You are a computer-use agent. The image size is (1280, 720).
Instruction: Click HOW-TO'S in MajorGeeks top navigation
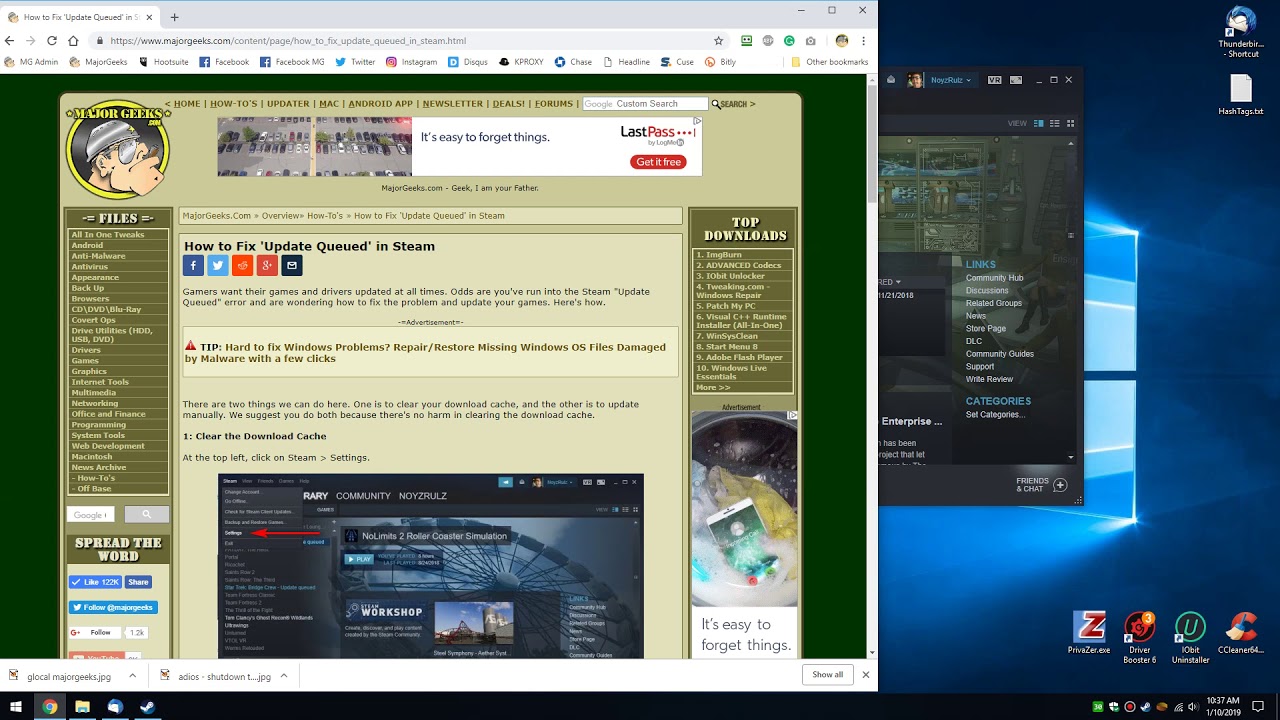(x=233, y=104)
